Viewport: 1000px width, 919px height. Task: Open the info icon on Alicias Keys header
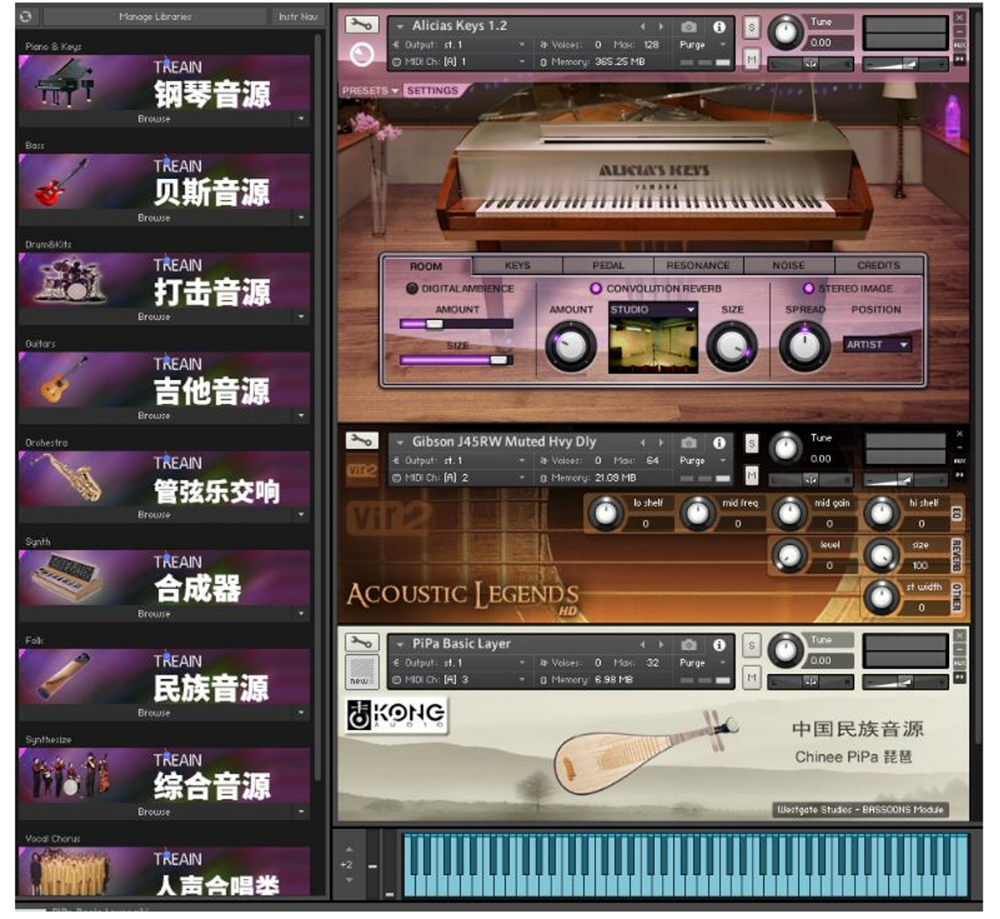(x=719, y=27)
